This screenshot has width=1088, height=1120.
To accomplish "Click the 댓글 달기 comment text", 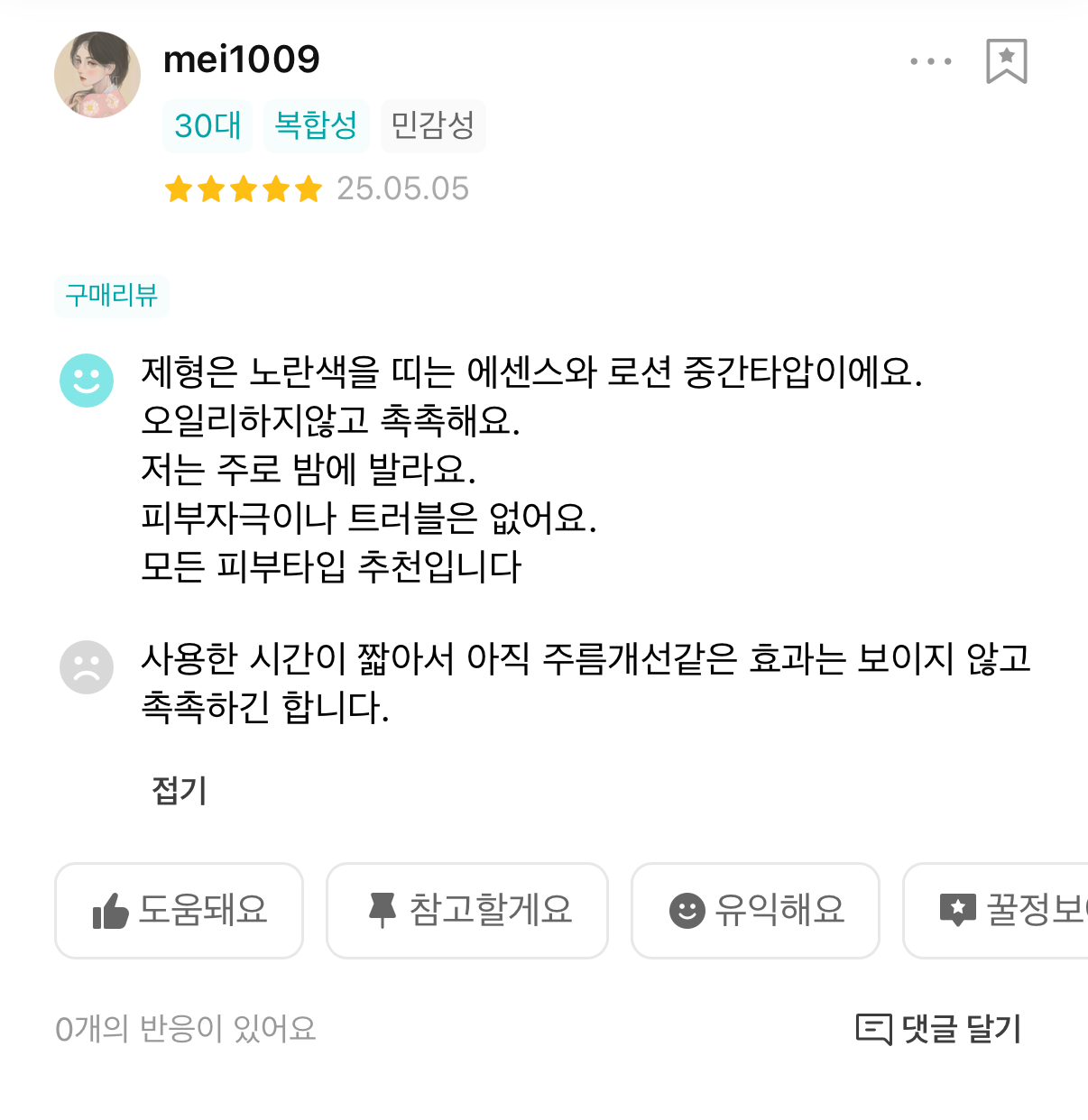I will pyautogui.click(x=962, y=1028).
